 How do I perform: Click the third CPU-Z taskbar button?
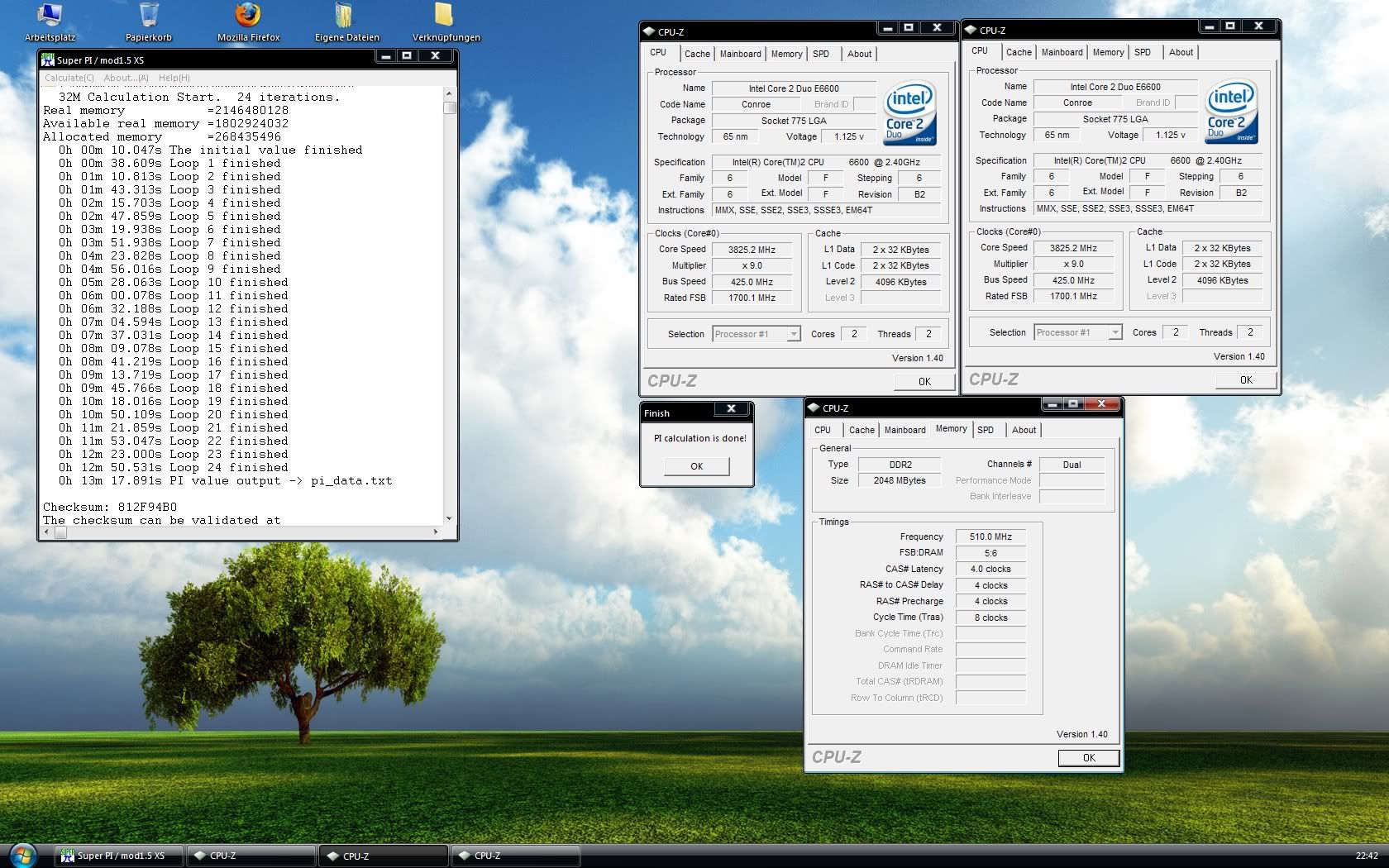[x=516, y=856]
